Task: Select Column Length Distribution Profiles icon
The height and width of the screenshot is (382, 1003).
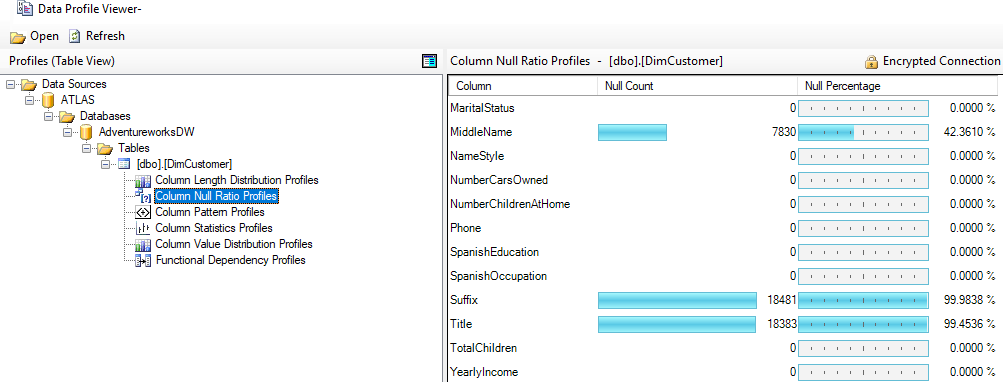Action: 143,181
